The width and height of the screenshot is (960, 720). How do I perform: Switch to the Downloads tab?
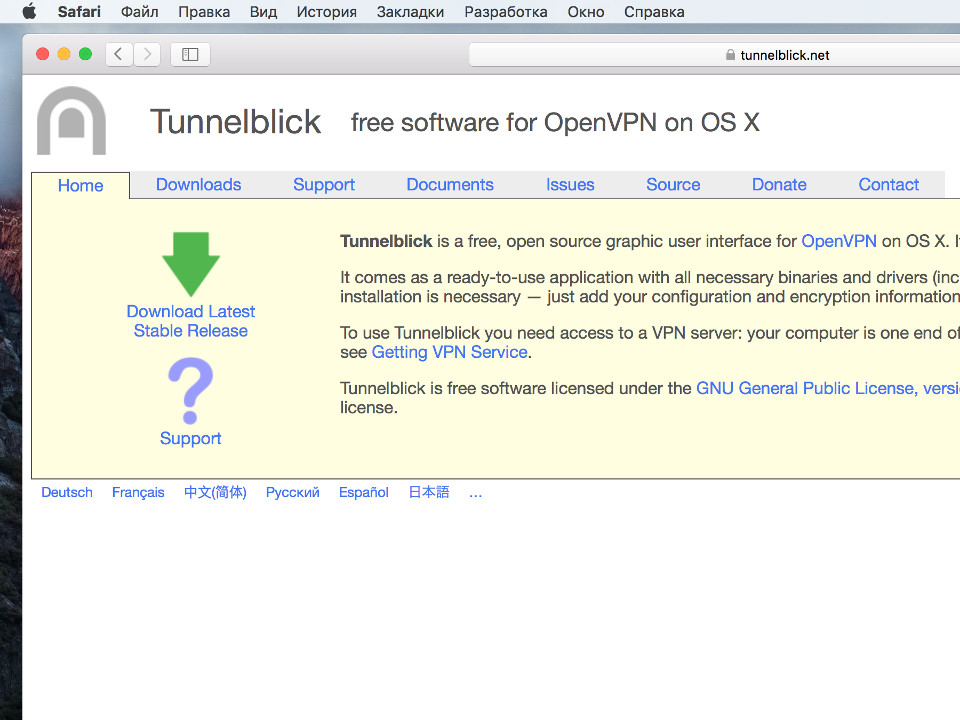click(198, 184)
